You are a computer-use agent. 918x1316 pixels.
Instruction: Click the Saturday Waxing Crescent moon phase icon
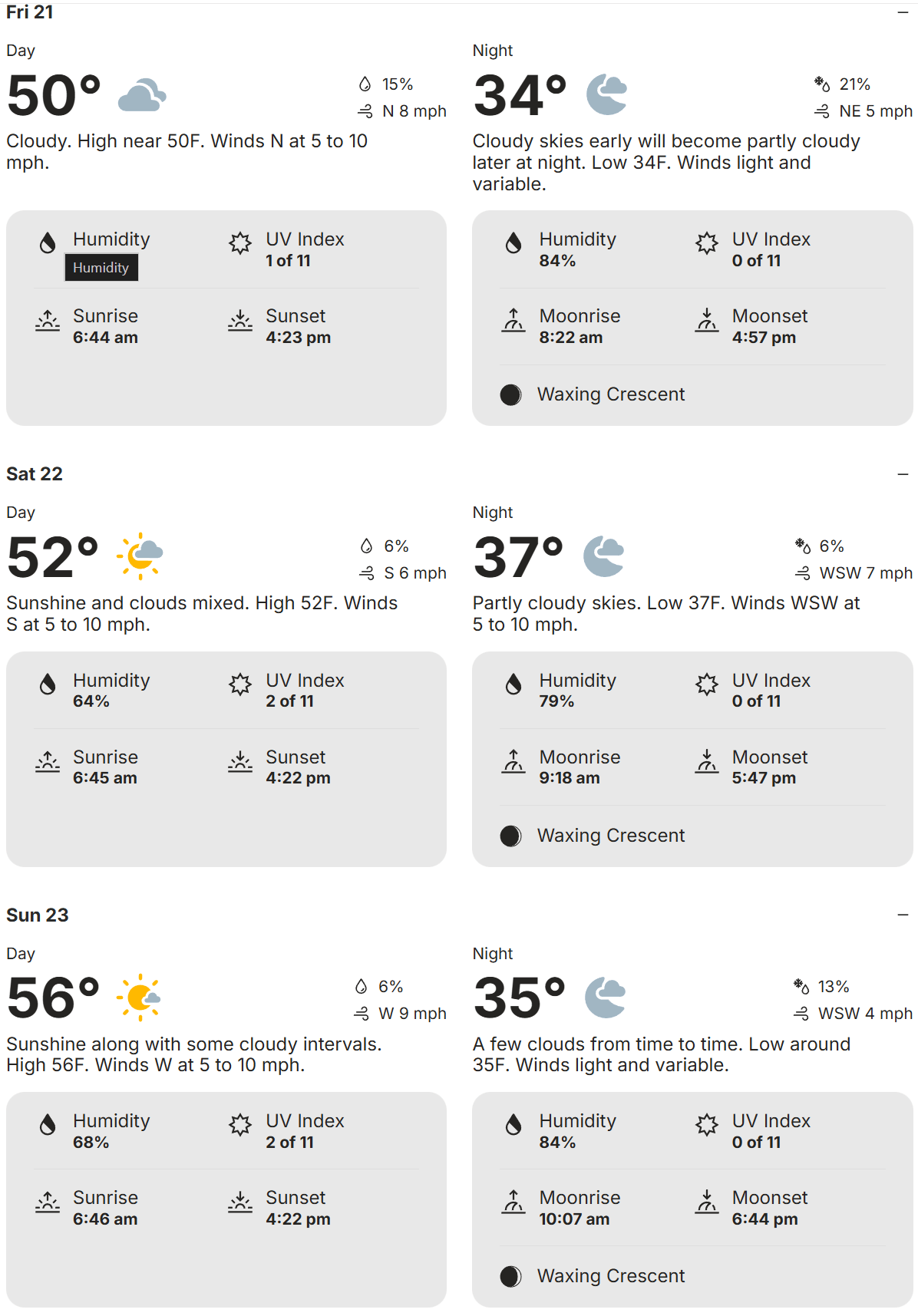point(510,836)
